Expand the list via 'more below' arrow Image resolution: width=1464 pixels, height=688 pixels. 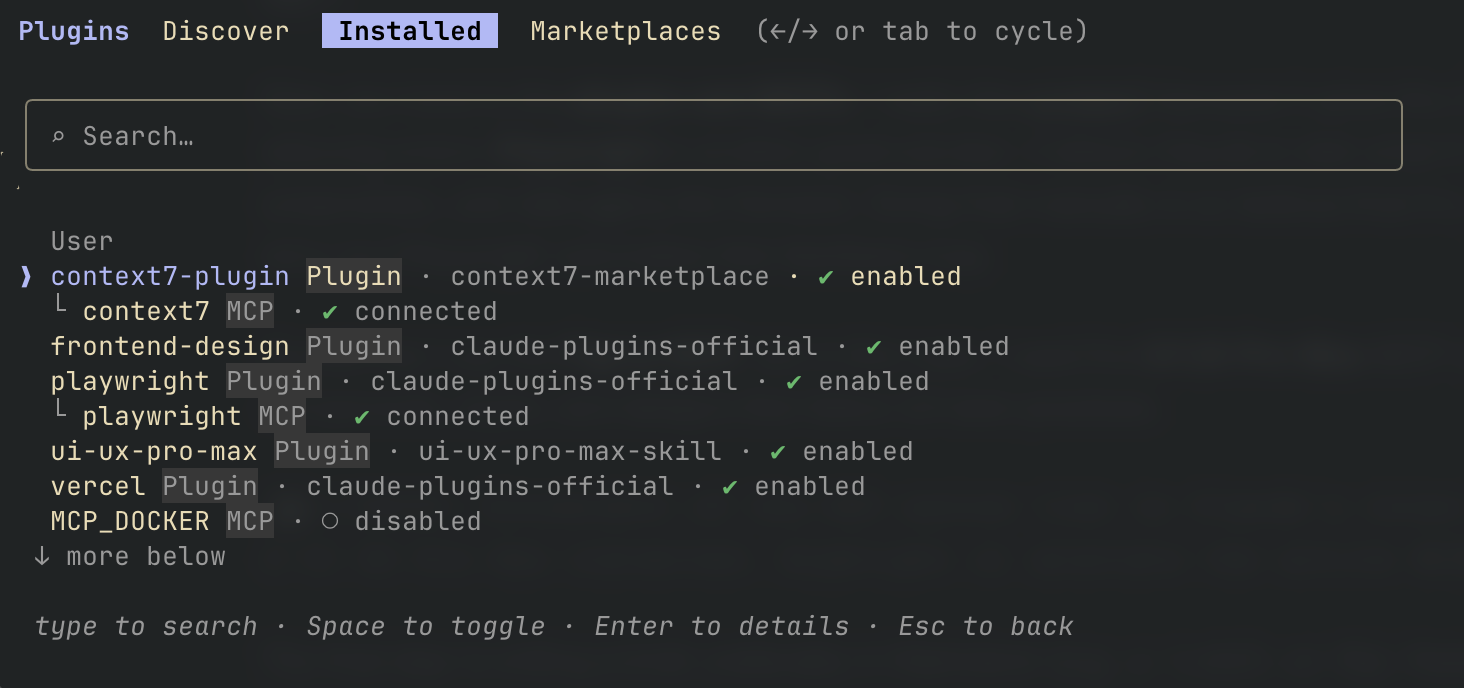pyautogui.click(x=42, y=557)
